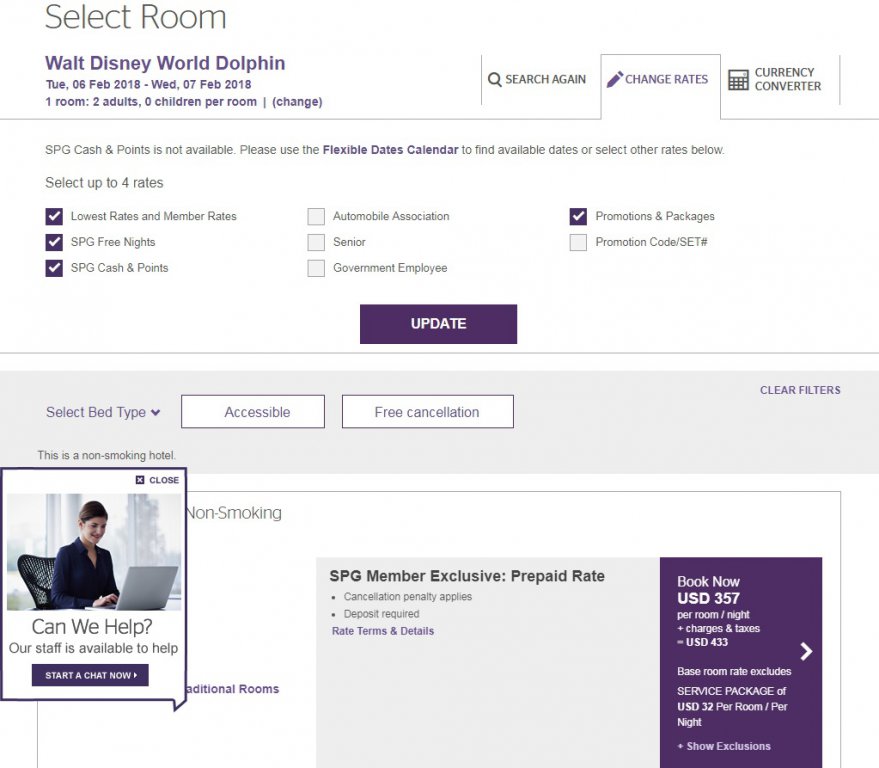This screenshot has width=879, height=768.
Task: Click the Change Rates pencil icon
Action: point(615,79)
